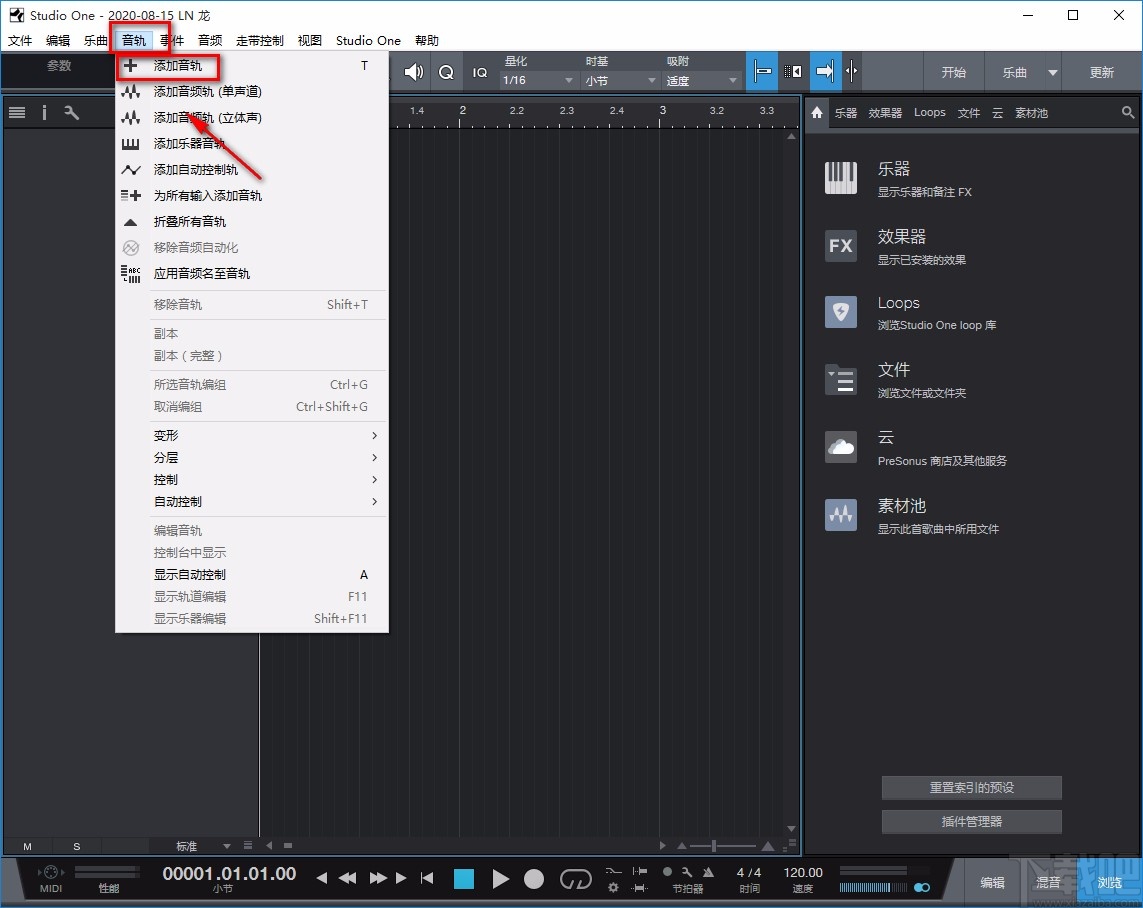Click the Return to zero button

427,878
